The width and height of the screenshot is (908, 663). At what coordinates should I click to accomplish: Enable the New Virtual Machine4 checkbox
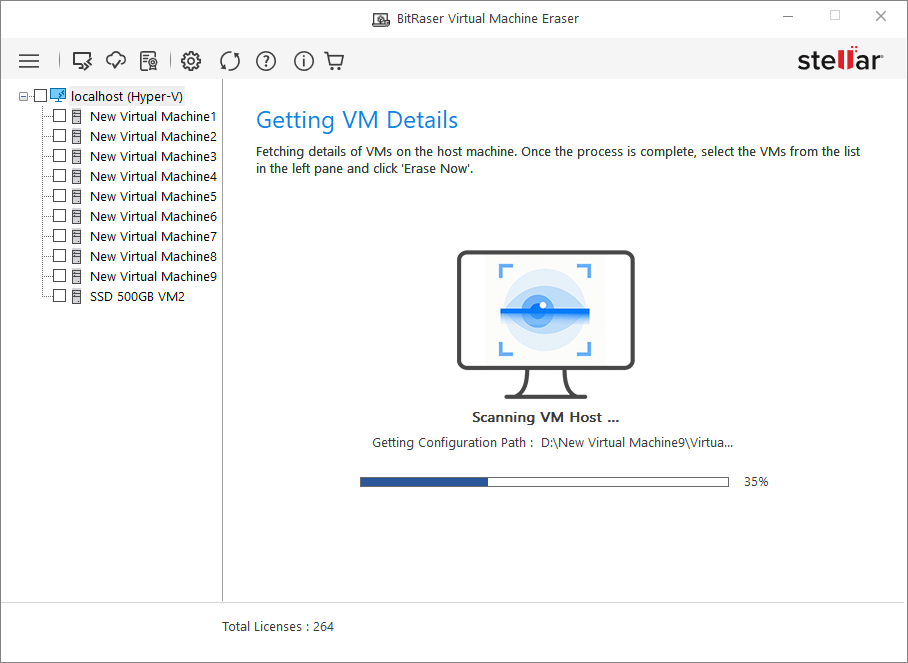tap(60, 175)
